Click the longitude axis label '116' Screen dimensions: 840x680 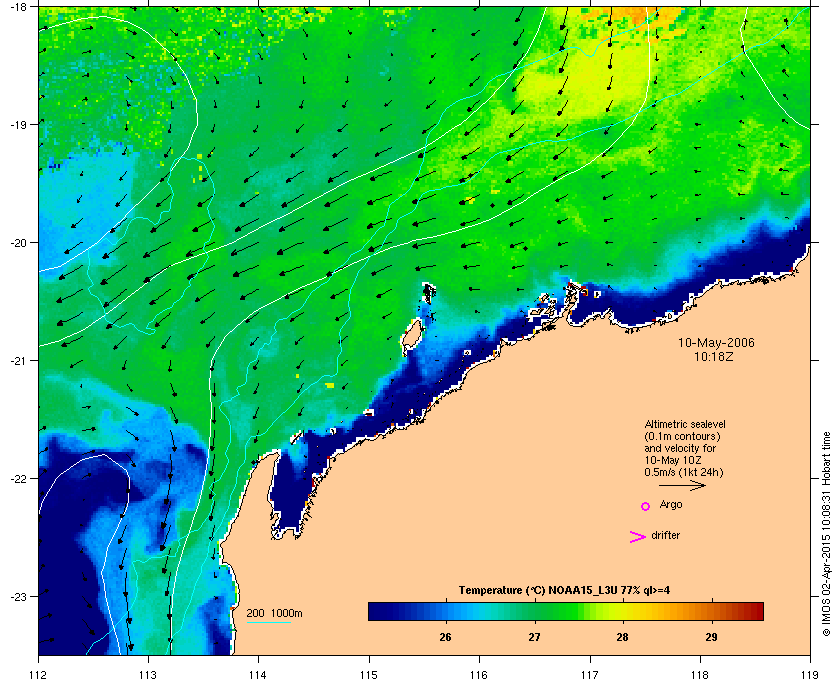pos(479,675)
